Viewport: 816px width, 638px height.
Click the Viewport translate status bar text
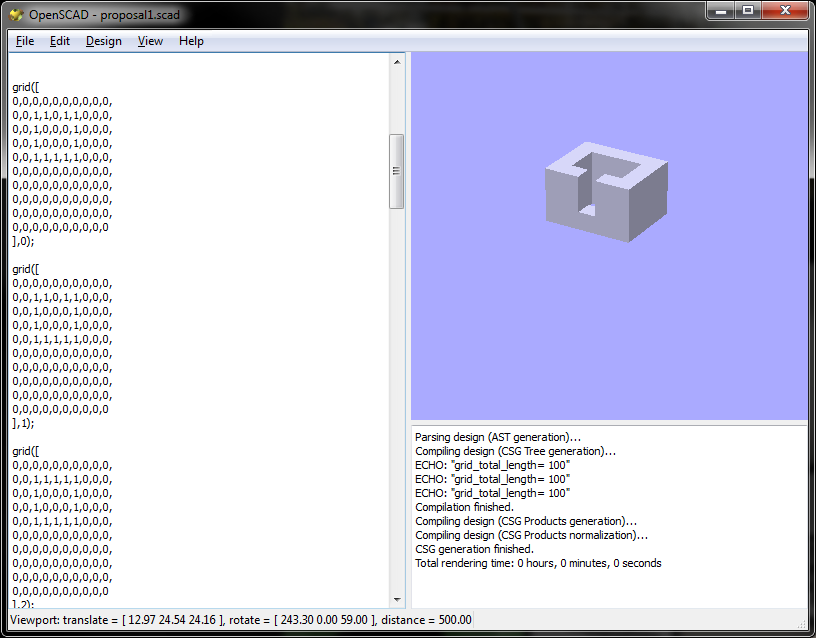pos(241,620)
